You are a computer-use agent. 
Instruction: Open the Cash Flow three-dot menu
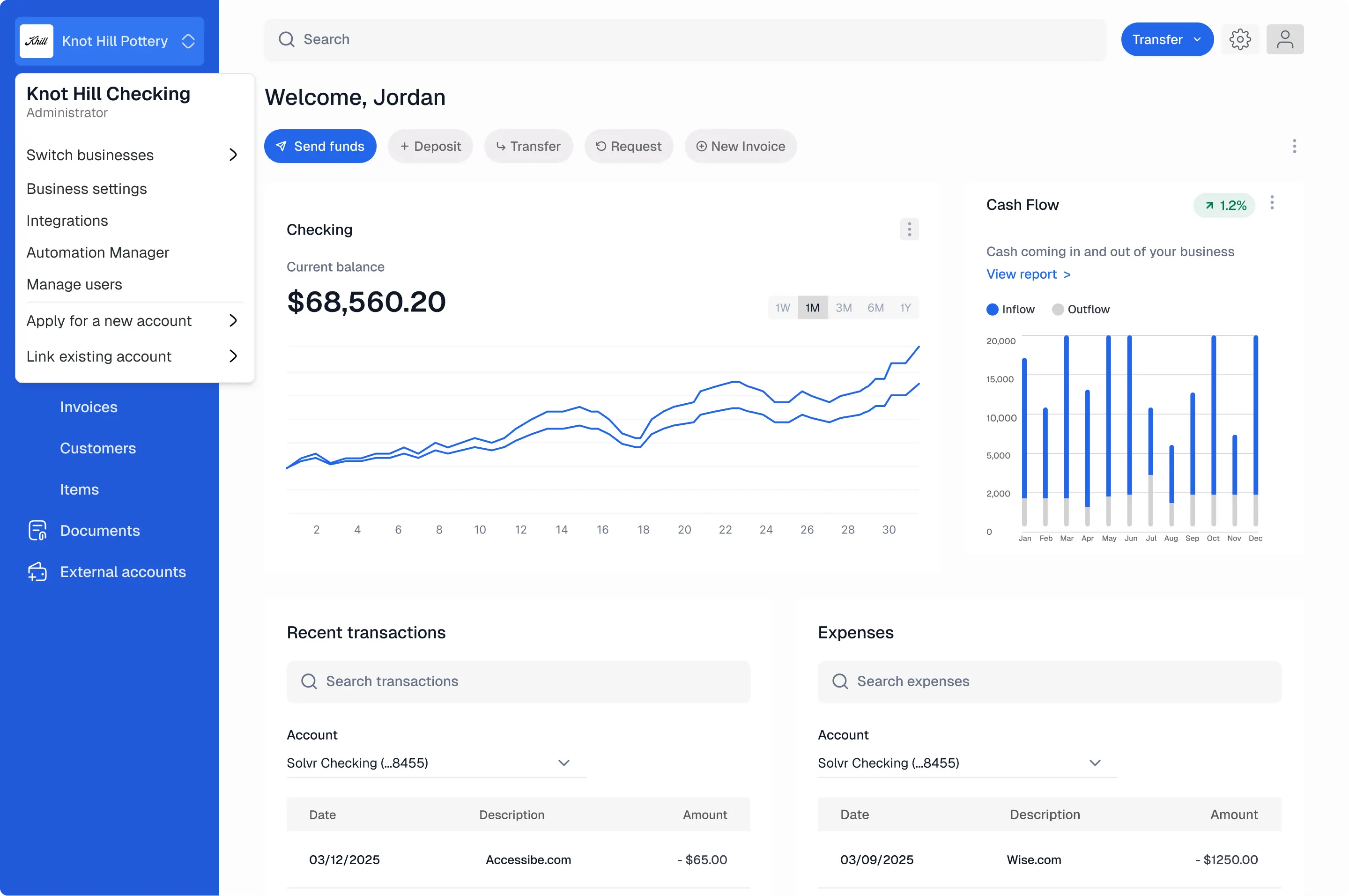pyautogui.click(x=1272, y=203)
